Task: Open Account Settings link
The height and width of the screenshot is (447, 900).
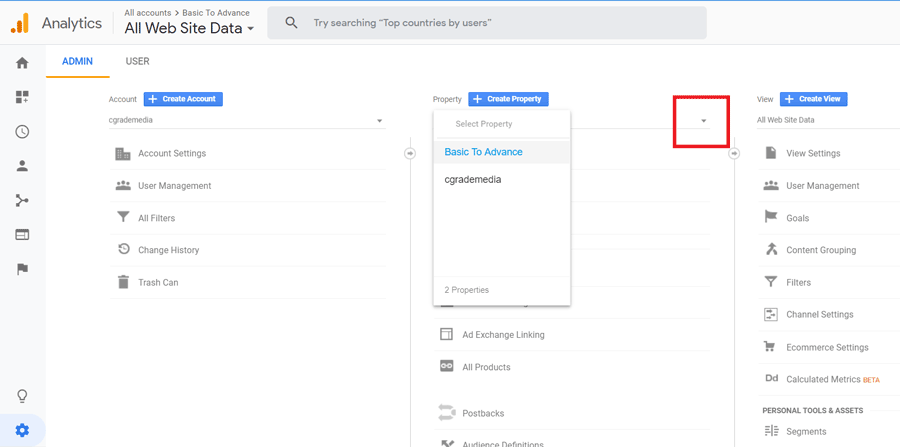Action: [x=172, y=153]
